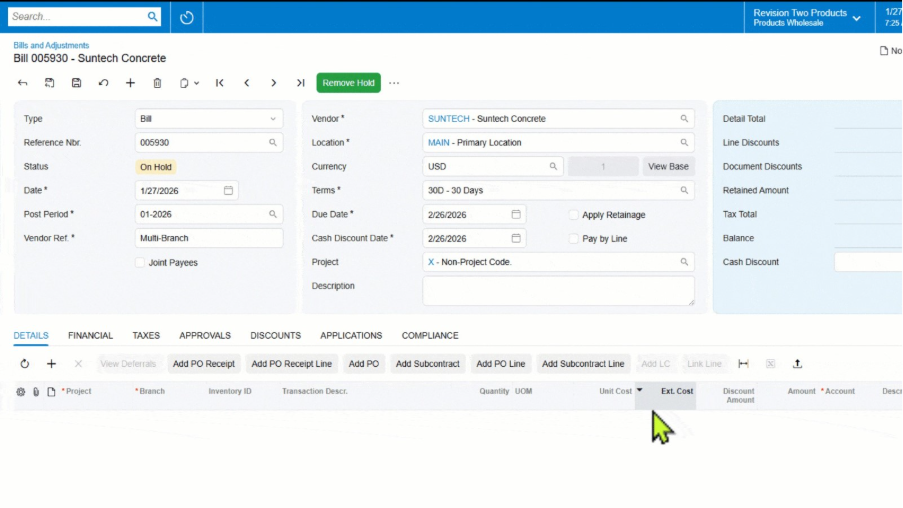
Task: Open the Cash Discount Date calendar picker
Action: [x=516, y=238]
